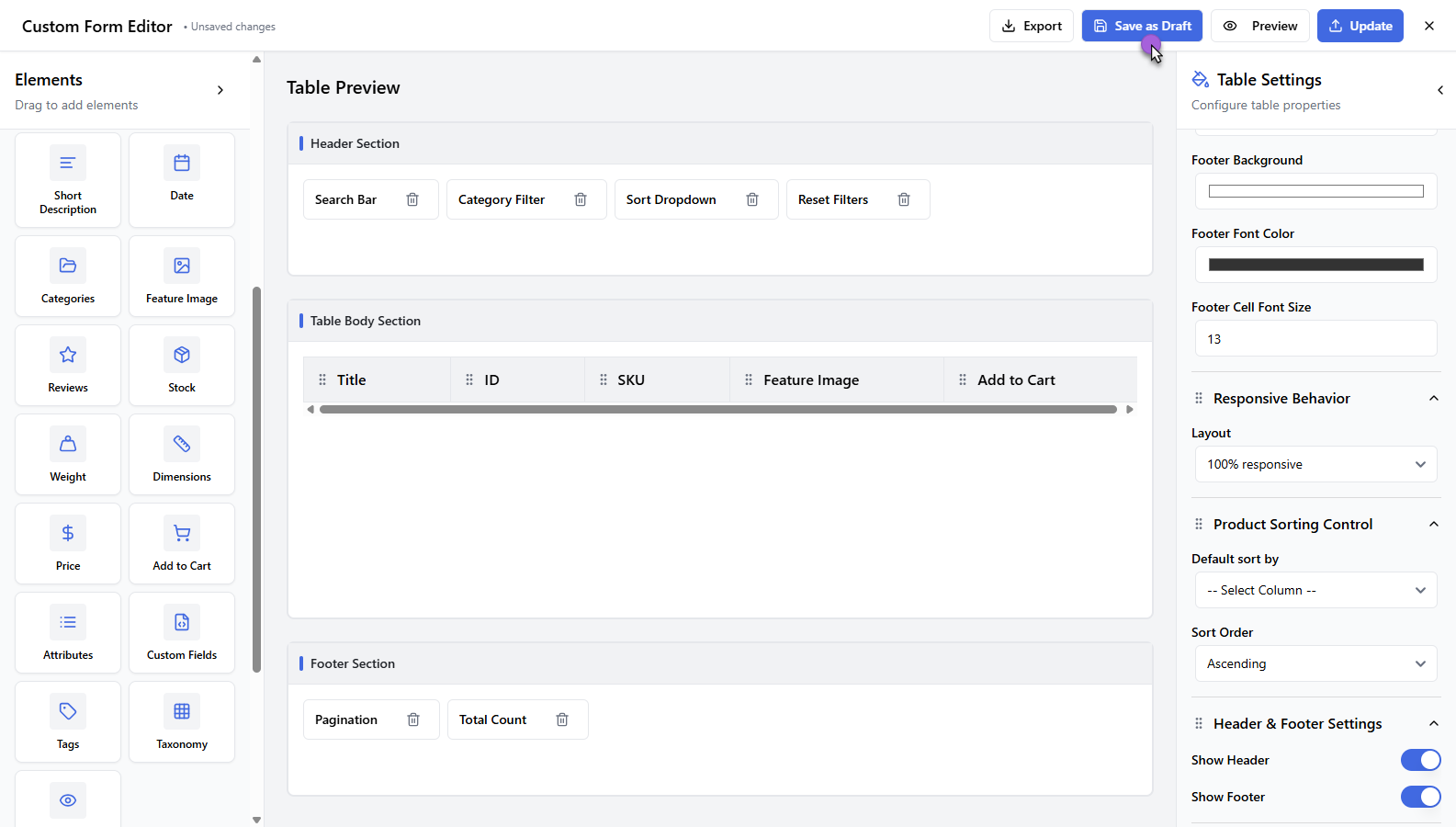Viewport: 1456px width, 827px height.
Task: Toggle the Show Header switch
Action: [1421, 760]
